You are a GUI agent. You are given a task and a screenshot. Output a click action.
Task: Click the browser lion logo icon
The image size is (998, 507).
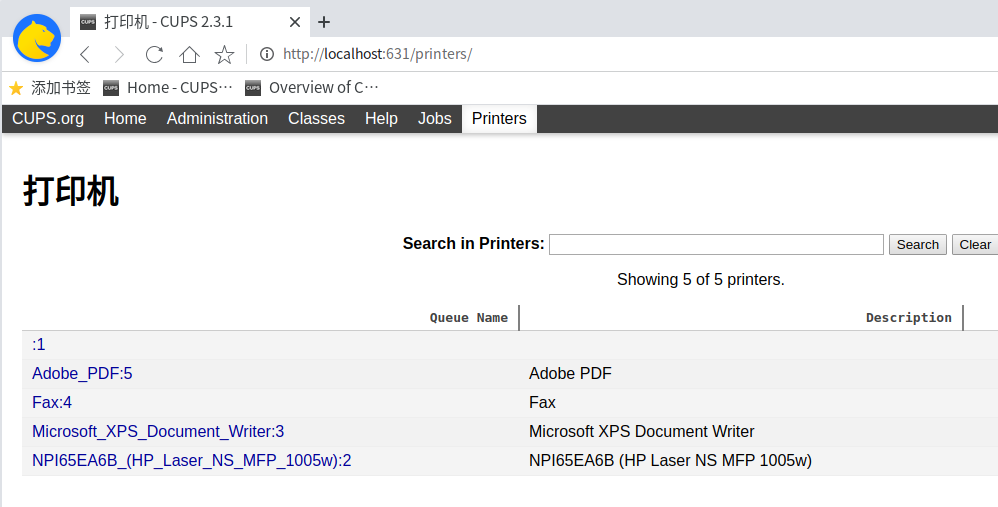click(x=37, y=38)
